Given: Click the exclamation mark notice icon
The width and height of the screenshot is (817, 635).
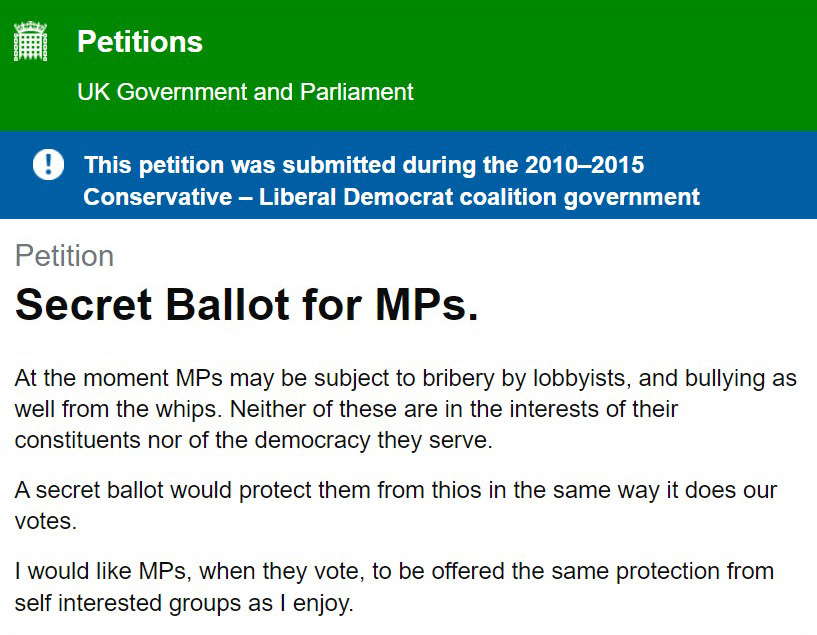Looking at the screenshot, I should click(x=48, y=164).
